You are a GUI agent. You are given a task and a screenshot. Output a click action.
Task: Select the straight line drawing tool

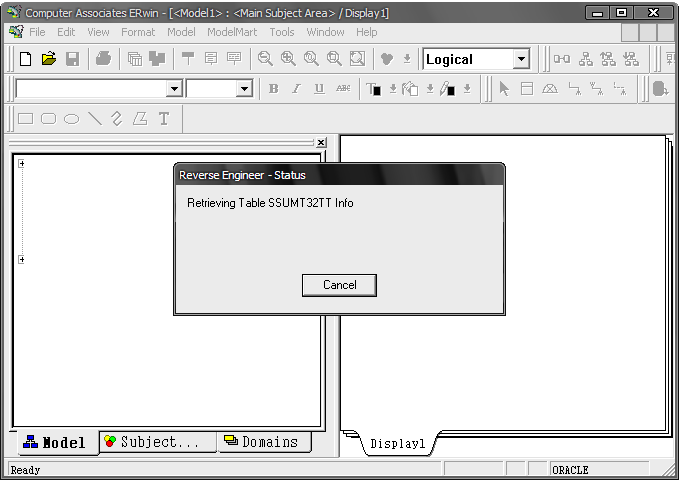[95, 119]
